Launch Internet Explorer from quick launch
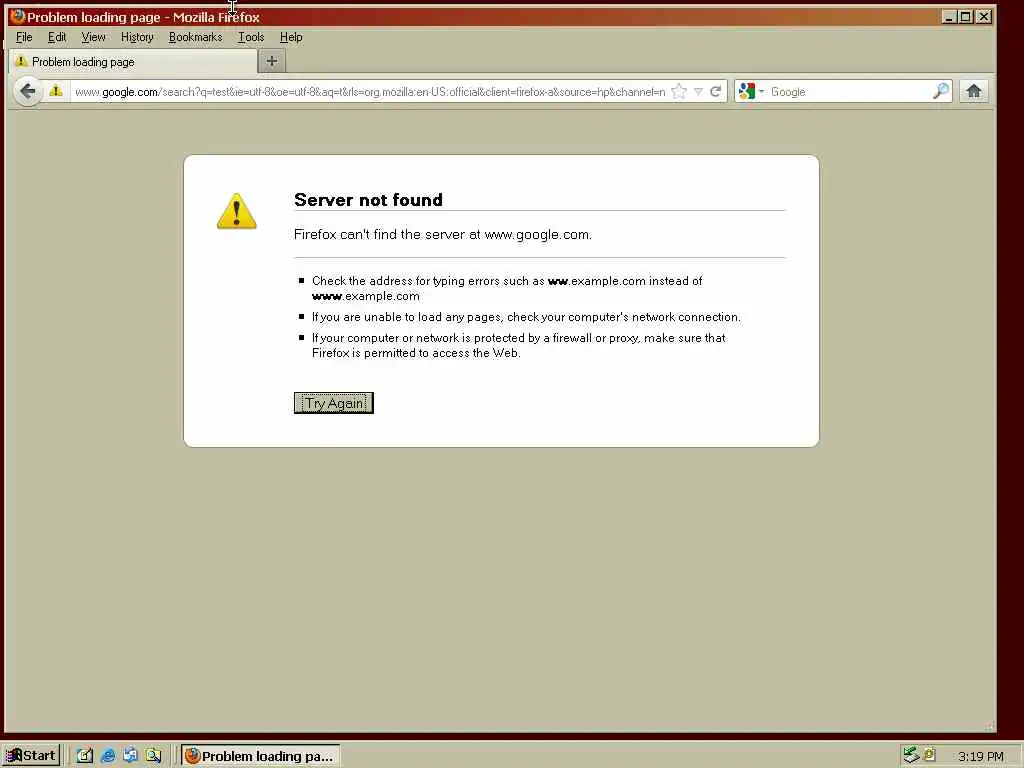 (x=108, y=756)
